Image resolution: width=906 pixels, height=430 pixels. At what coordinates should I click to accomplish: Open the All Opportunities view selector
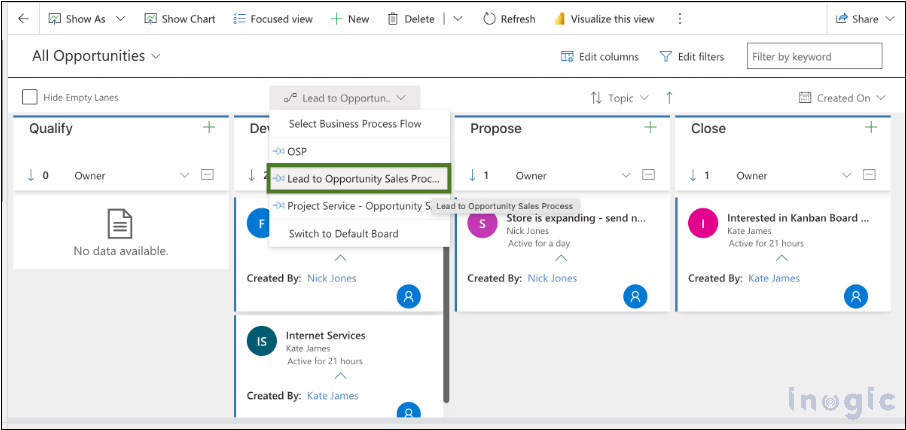96,56
